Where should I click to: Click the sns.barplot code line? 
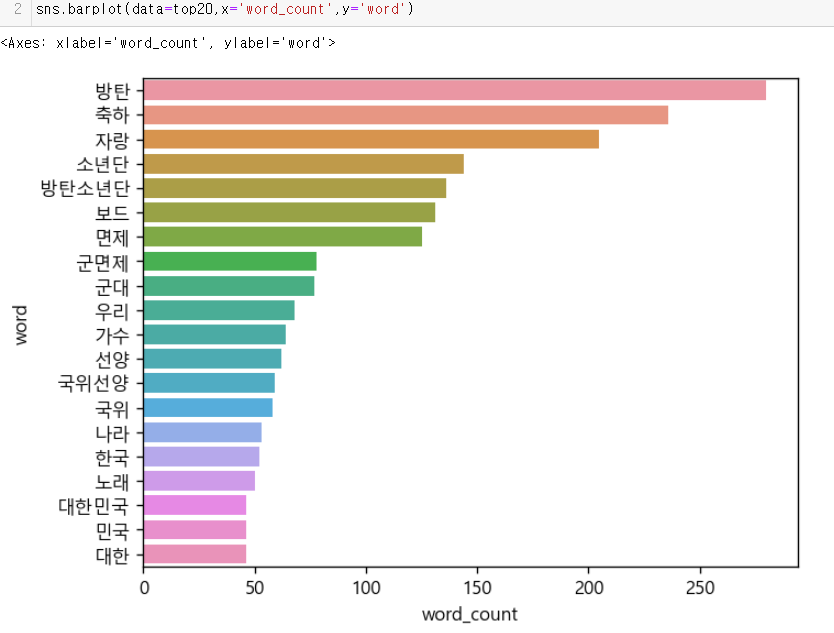point(224,9)
